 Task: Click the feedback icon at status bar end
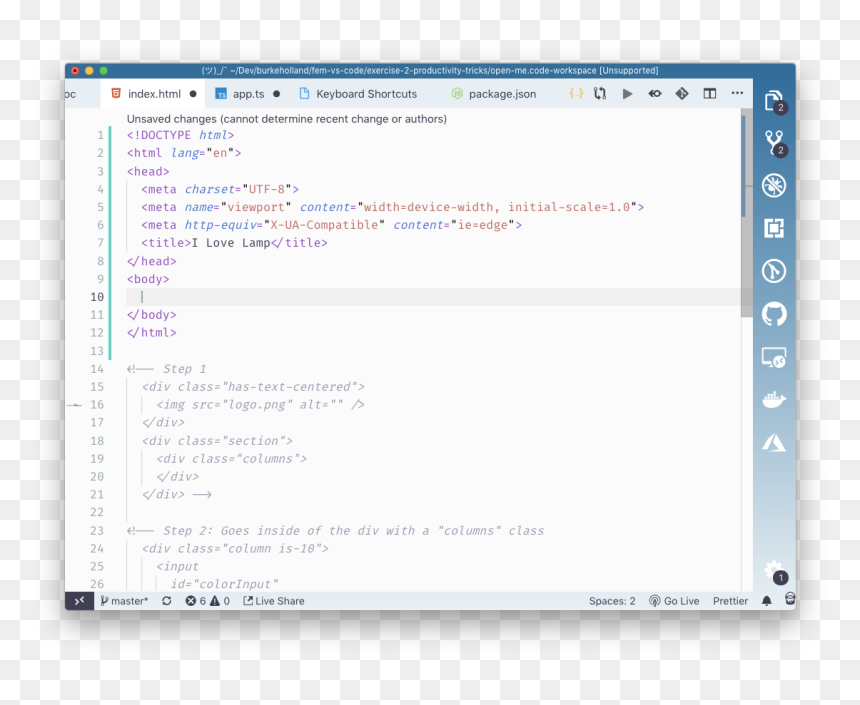(x=790, y=599)
